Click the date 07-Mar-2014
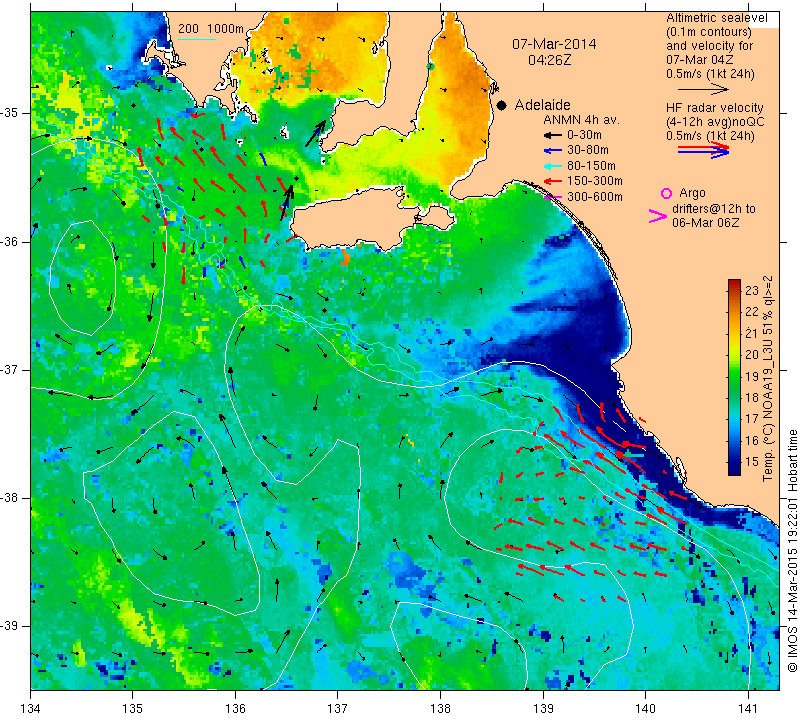This screenshot has width=800, height=720. pos(554,44)
